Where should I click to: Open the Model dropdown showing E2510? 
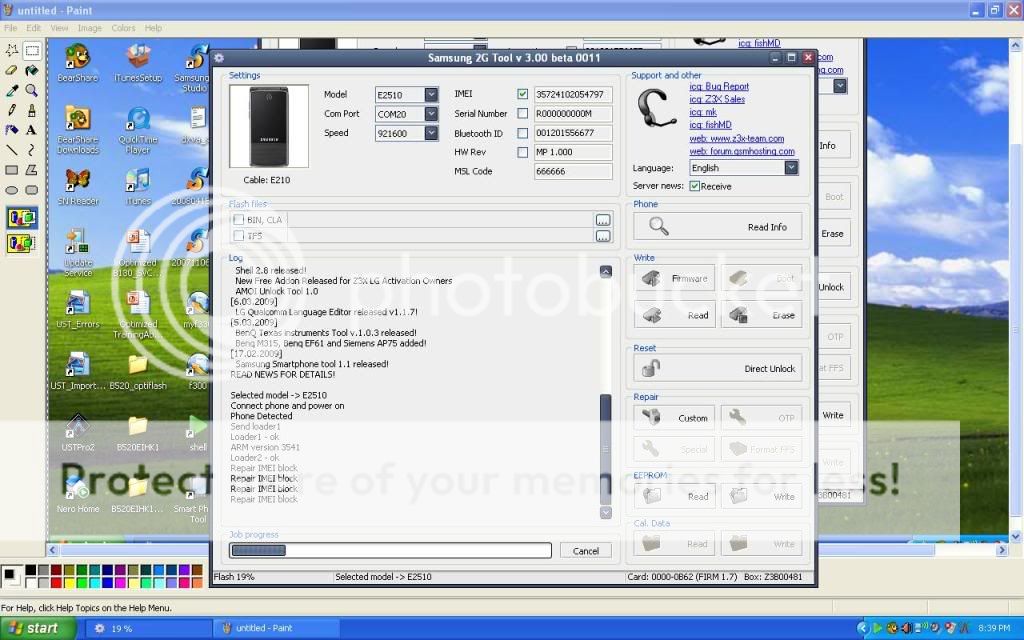[431, 95]
